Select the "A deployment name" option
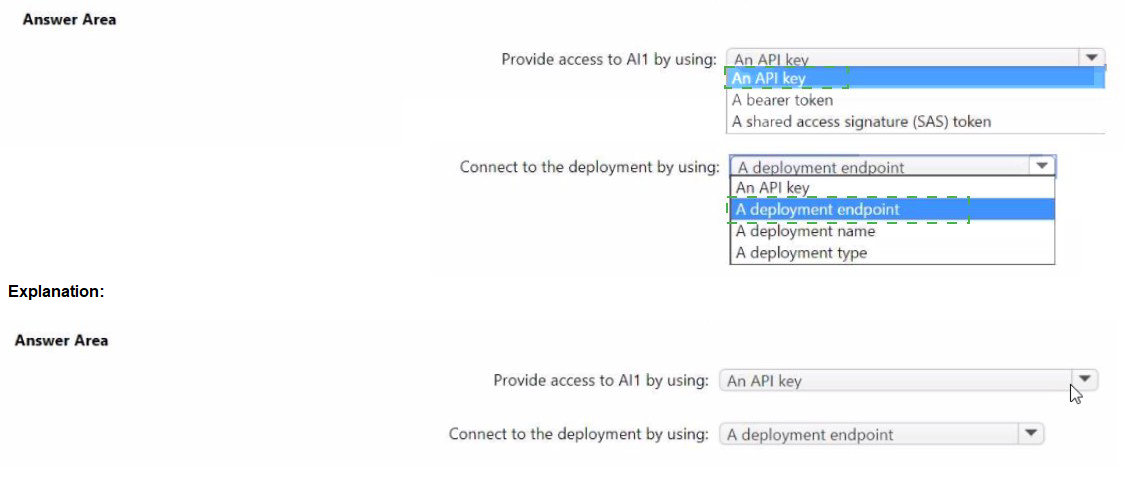This screenshot has width=1125, height=491. point(805,231)
